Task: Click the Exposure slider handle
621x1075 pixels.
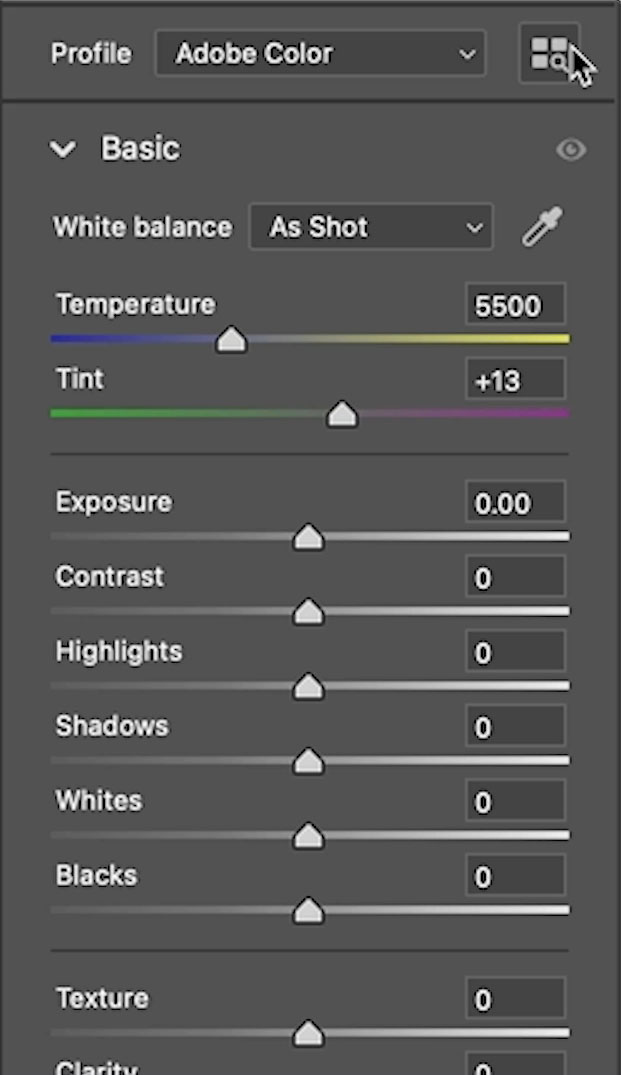Action: 308,538
